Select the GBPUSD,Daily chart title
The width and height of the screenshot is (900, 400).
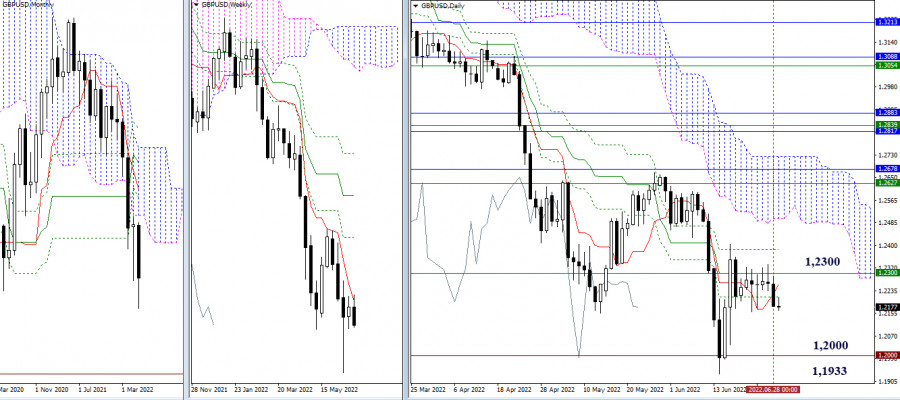(x=442, y=5)
